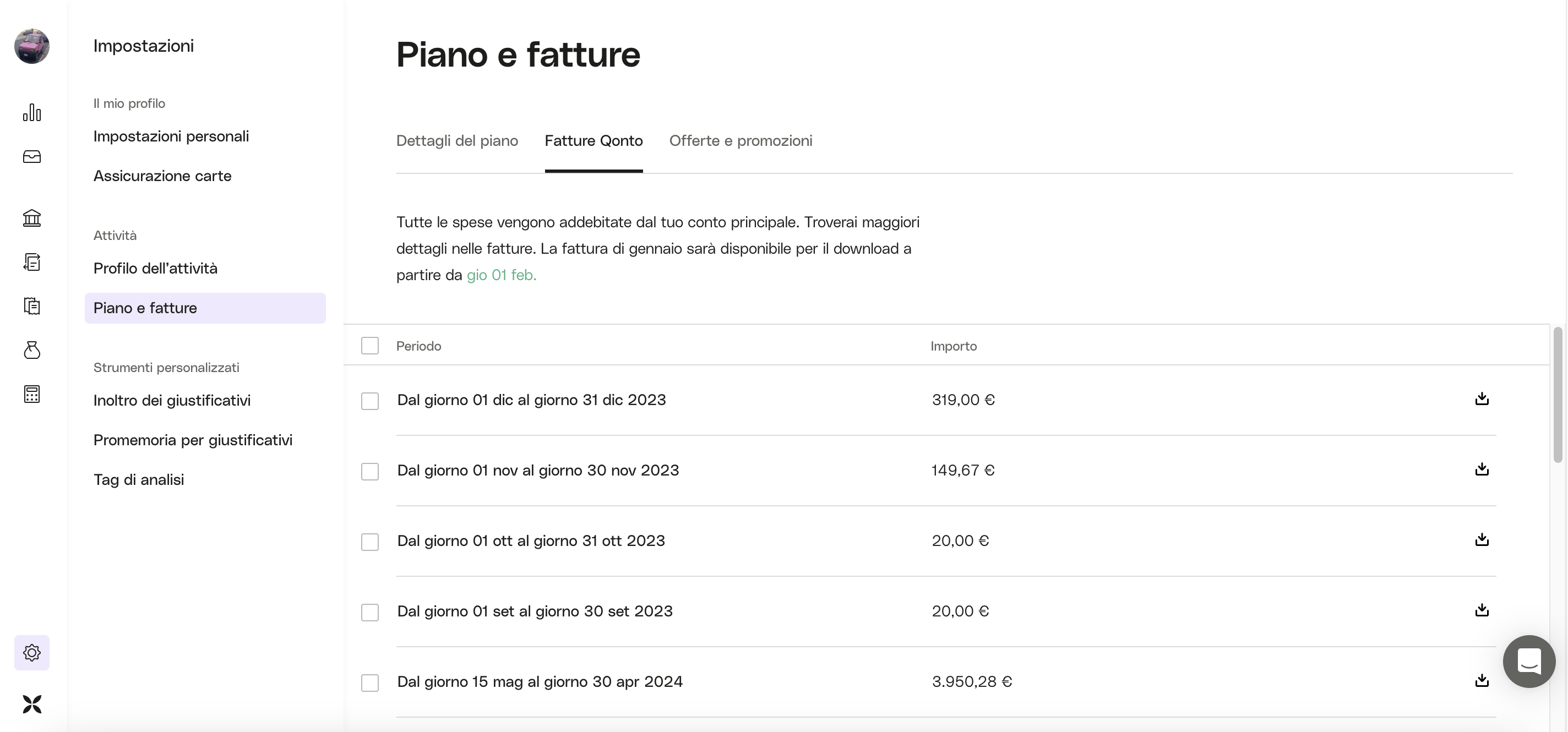This screenshot has width=1568, height=732.
Task: Open the settings gear icon
Action: 31,653
